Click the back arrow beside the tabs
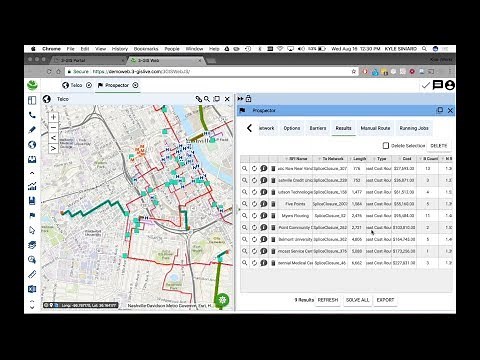Viewport: 480px width, 360px height. pos(249,128)
